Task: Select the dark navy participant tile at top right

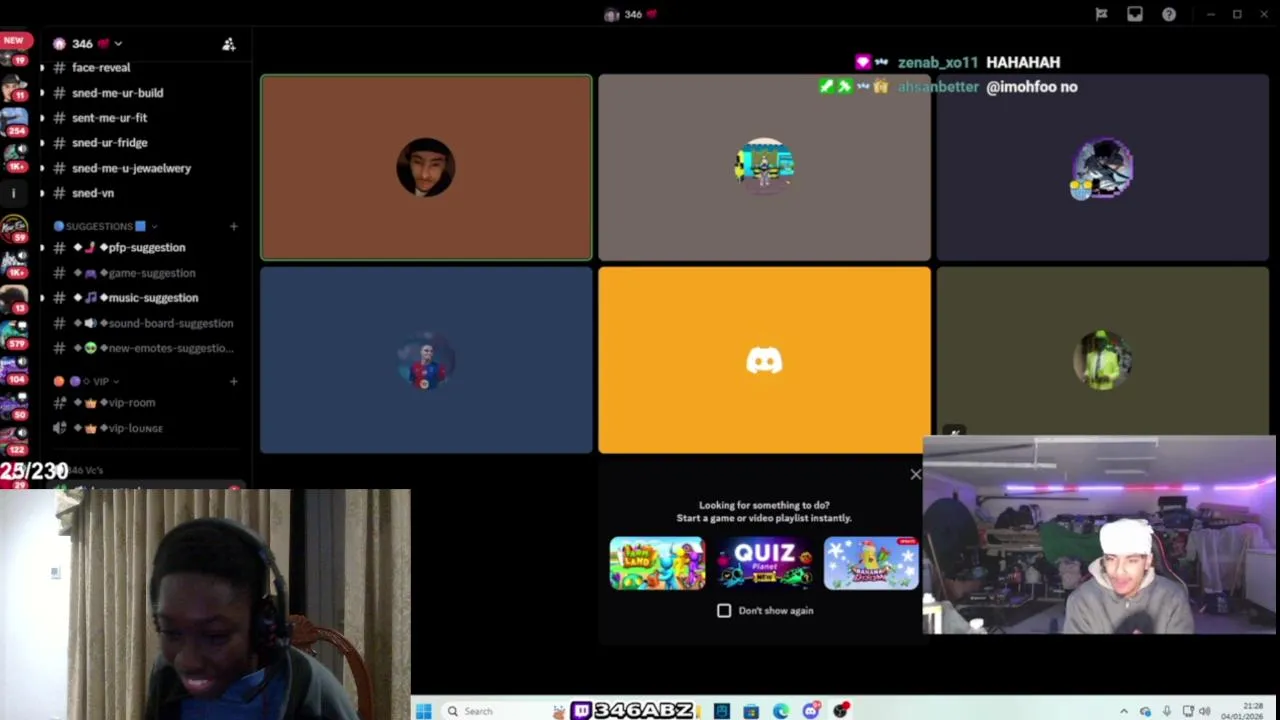Action: (1102, 167)
